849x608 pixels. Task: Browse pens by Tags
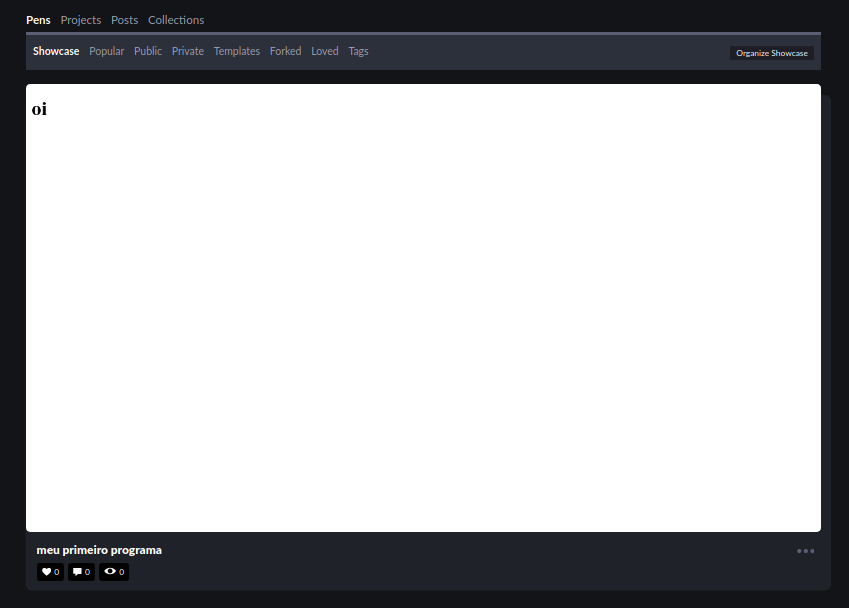point(358,51)
